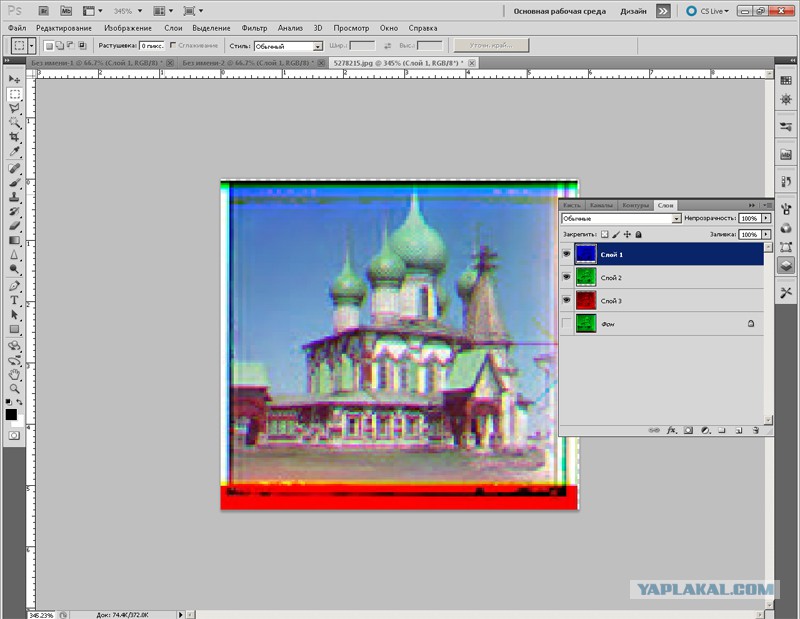
Task: Select the 3D Camera Rotate tool
Action: pyautogui.click(x=14, y=360)
